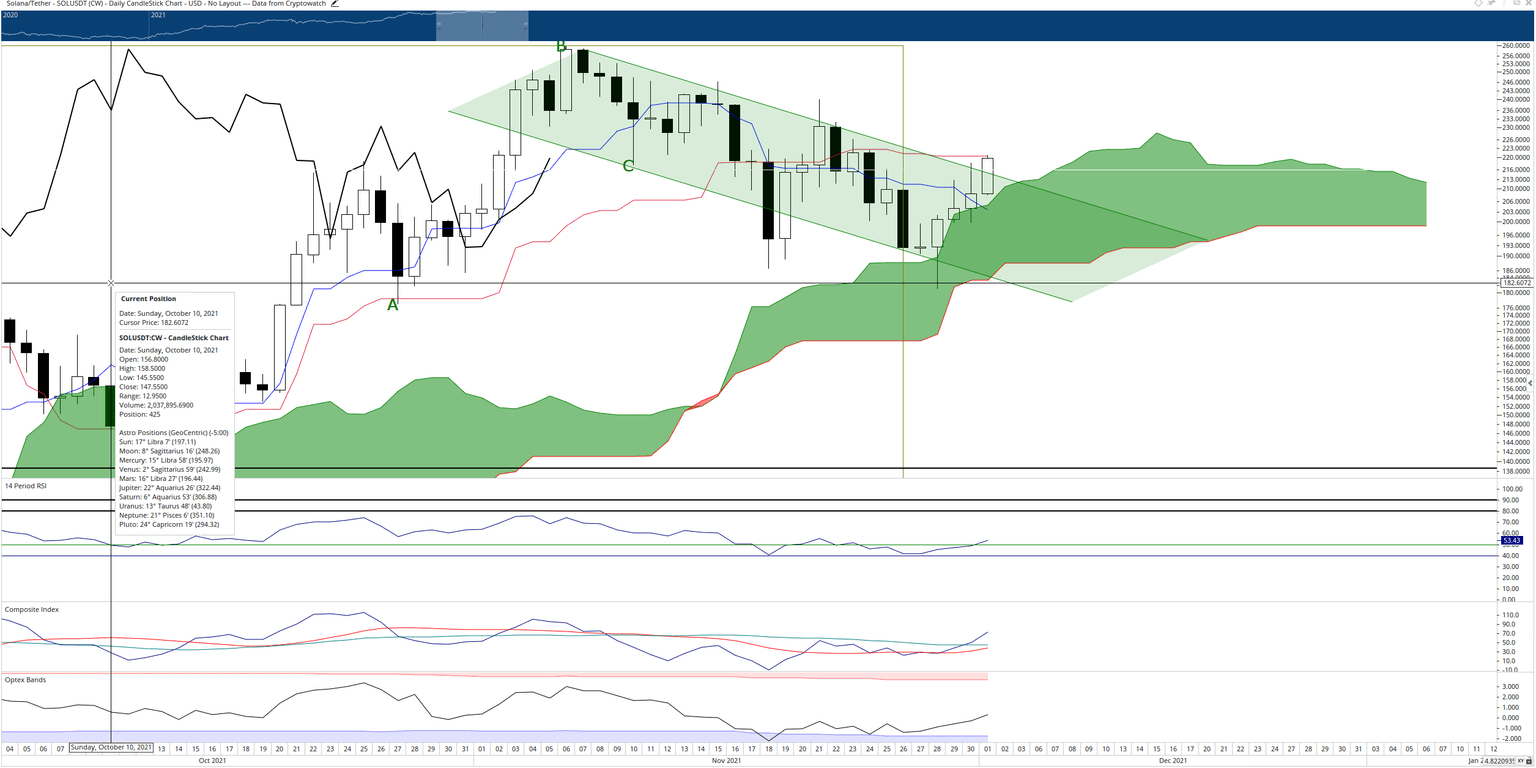The width and height of the screenshot is (1536, 768).
Task: Toggle the lock icon at bottom-right corner
Action: [x=1529, y=761]
